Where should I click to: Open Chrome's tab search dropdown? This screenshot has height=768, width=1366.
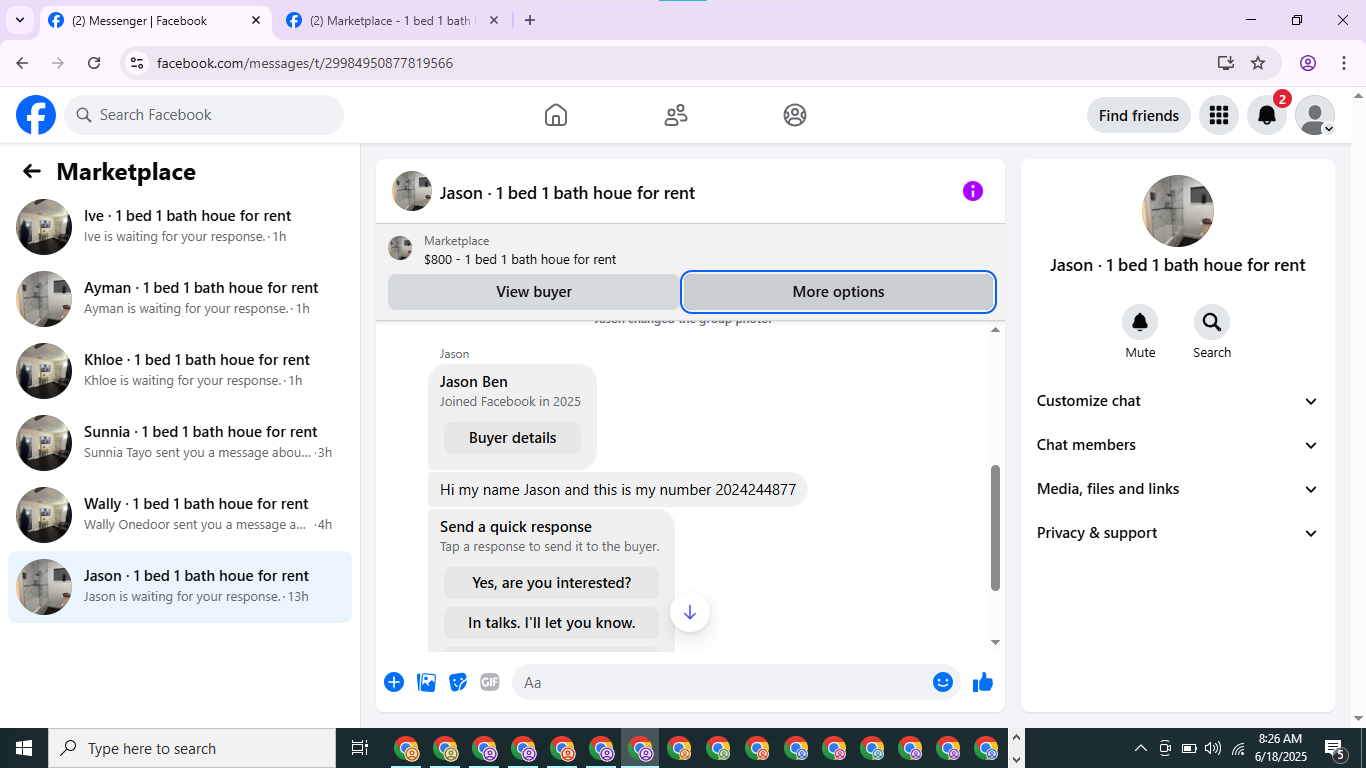19,20
